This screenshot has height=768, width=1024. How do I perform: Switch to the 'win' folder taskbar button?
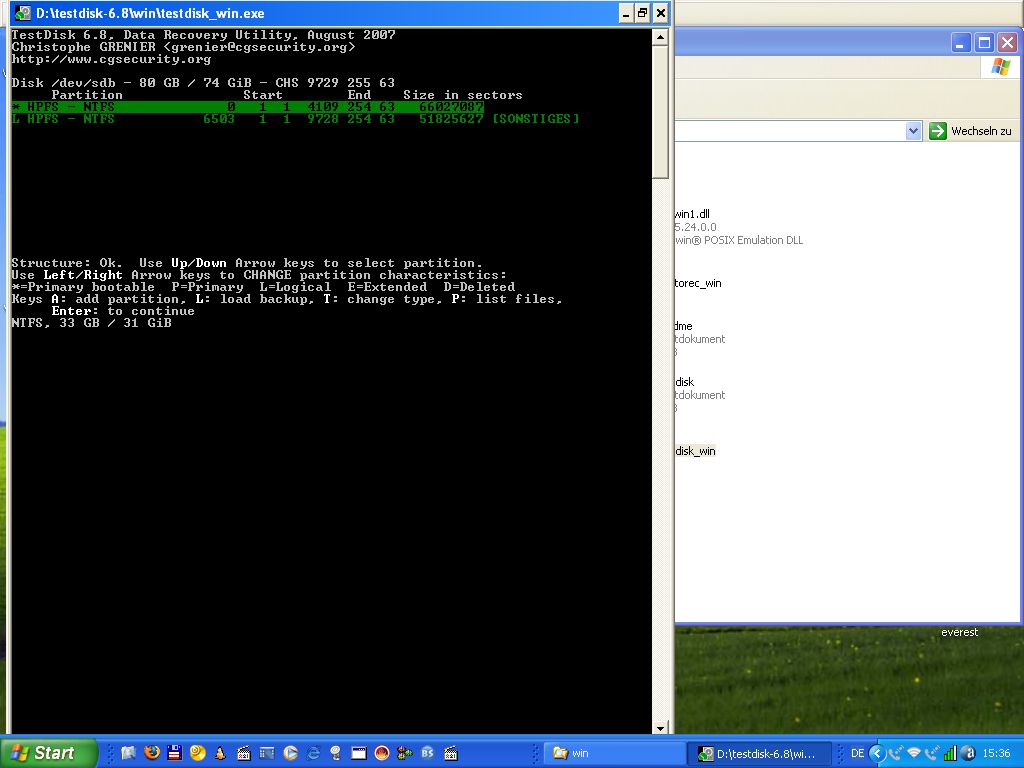pyautogui.click(x=613, y=753)
